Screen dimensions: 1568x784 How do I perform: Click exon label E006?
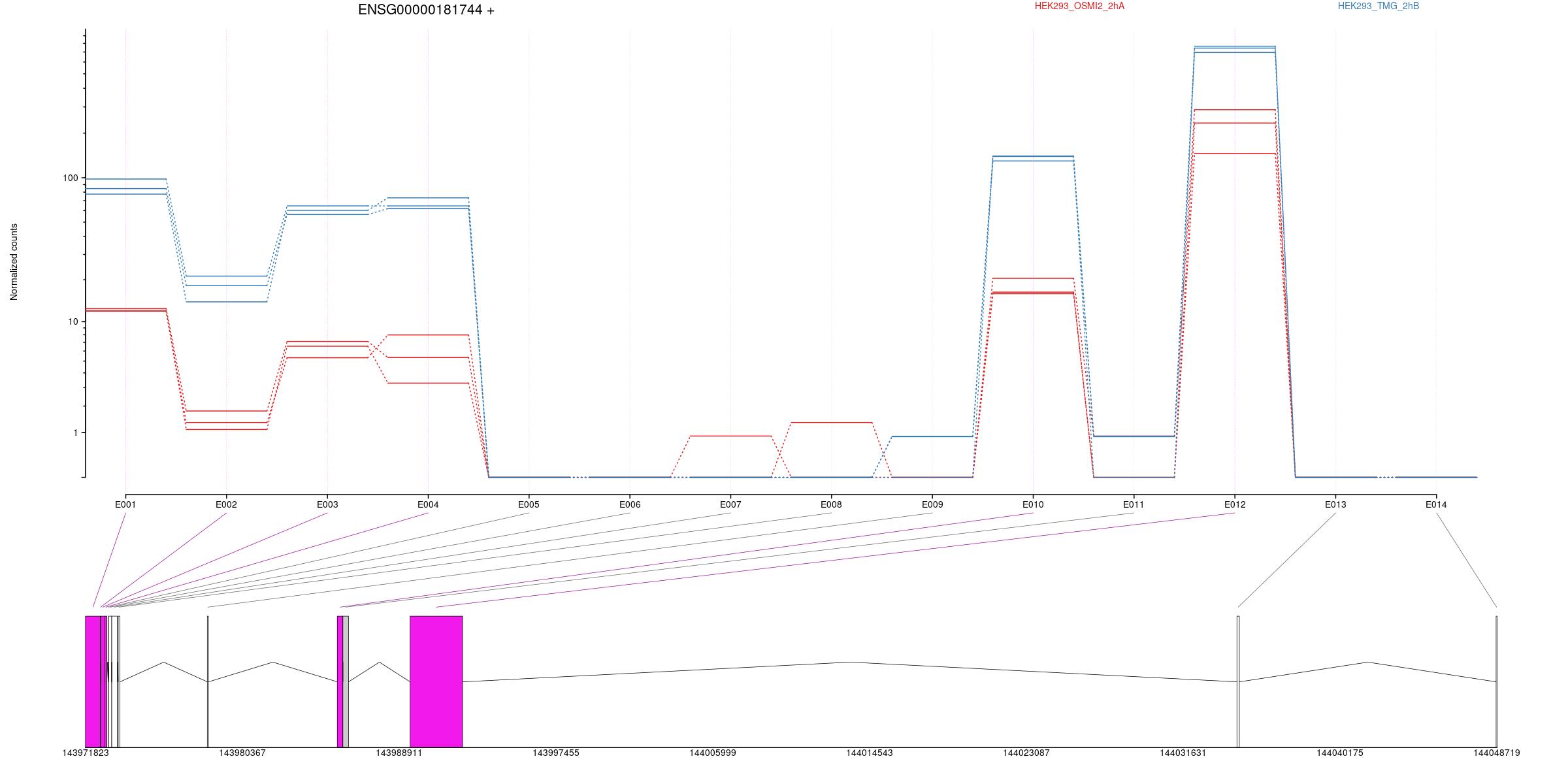pyautogui.click(x=630, y=504)
